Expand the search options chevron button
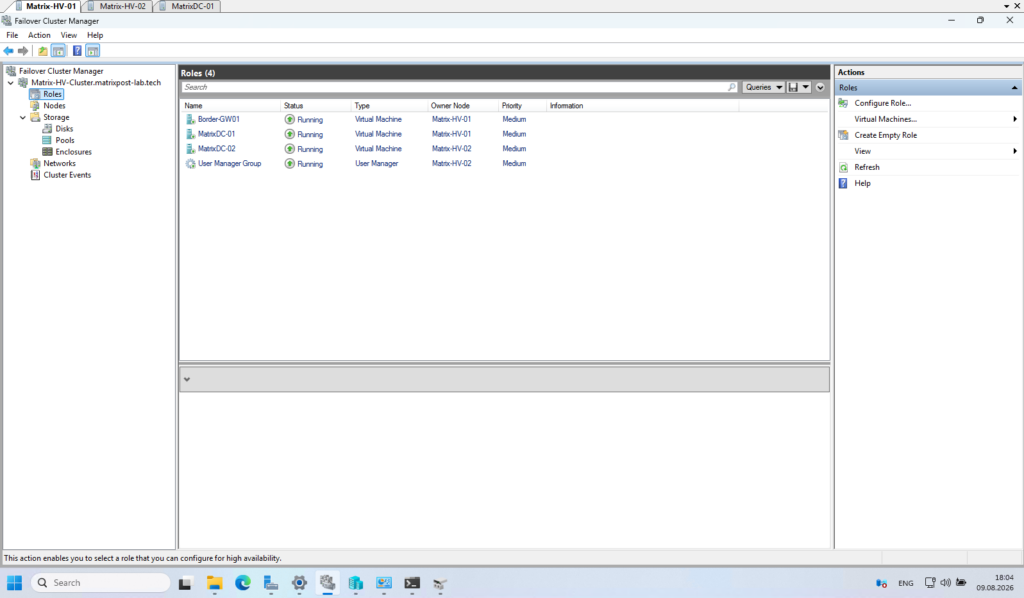The width and height of the screenshot is (1024, 598). (820, 87)
